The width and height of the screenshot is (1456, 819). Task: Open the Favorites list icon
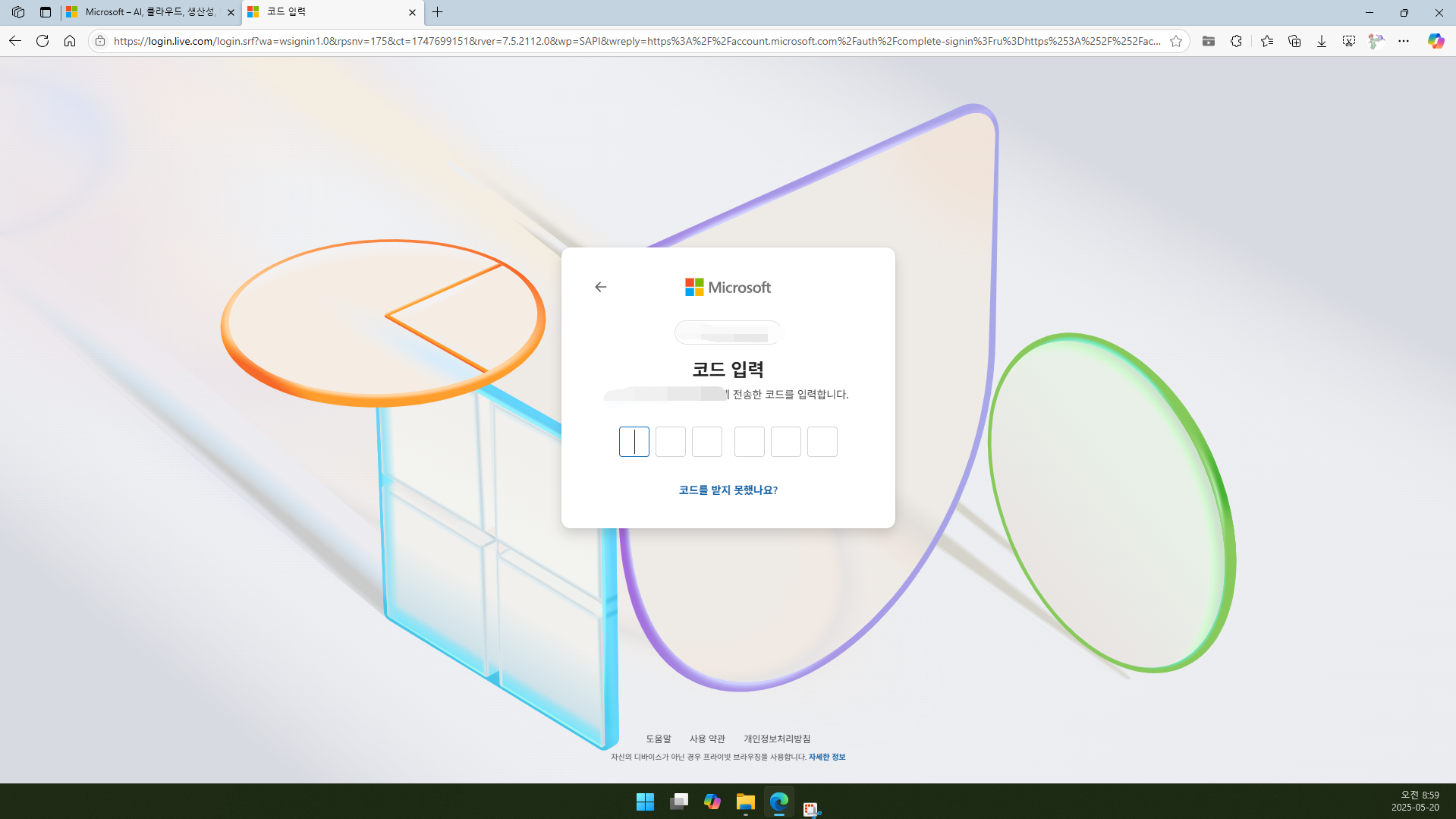coord(1267,41)
